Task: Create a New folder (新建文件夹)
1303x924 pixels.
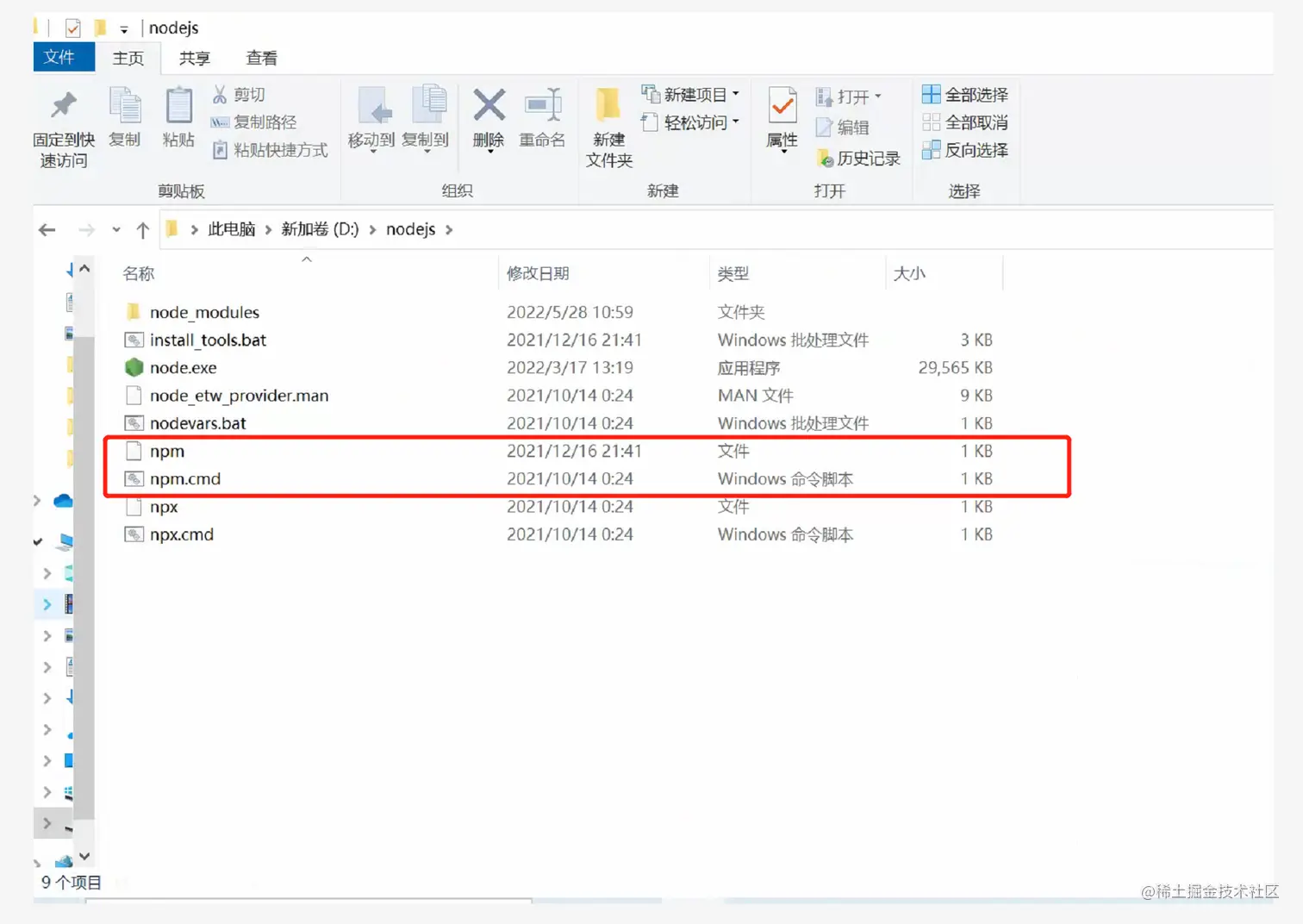Action: click(x=609, y=128)
